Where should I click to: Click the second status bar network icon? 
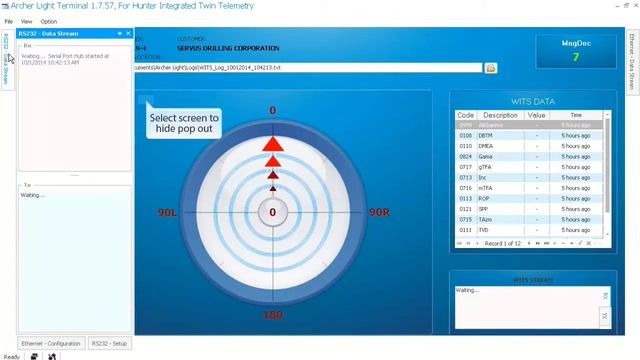(x=52, y=356)
